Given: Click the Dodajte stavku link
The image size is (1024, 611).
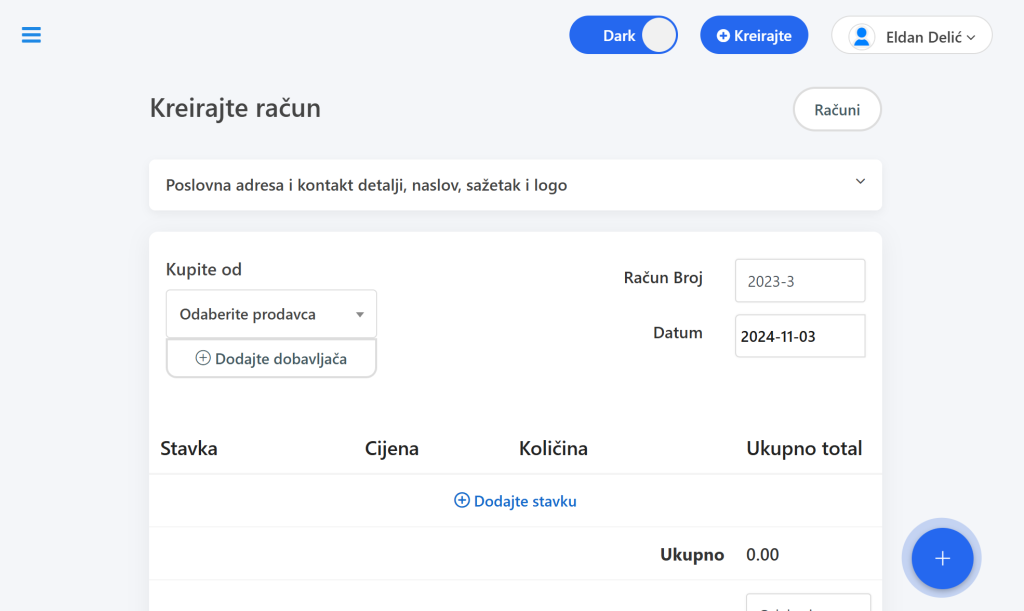Looking at the screenshot, I should 515,501.
